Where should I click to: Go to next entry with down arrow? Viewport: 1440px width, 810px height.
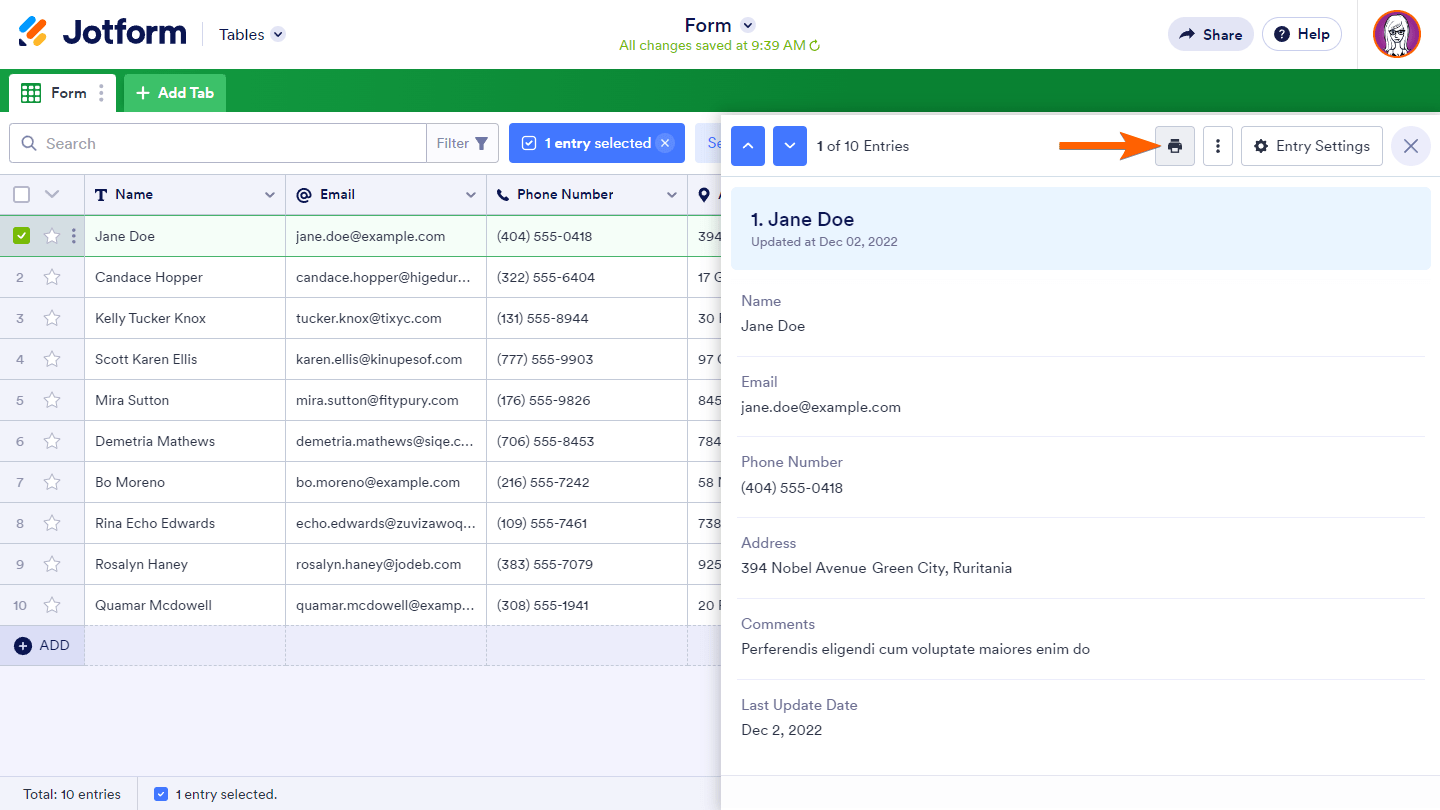click(x=790, y=146)
